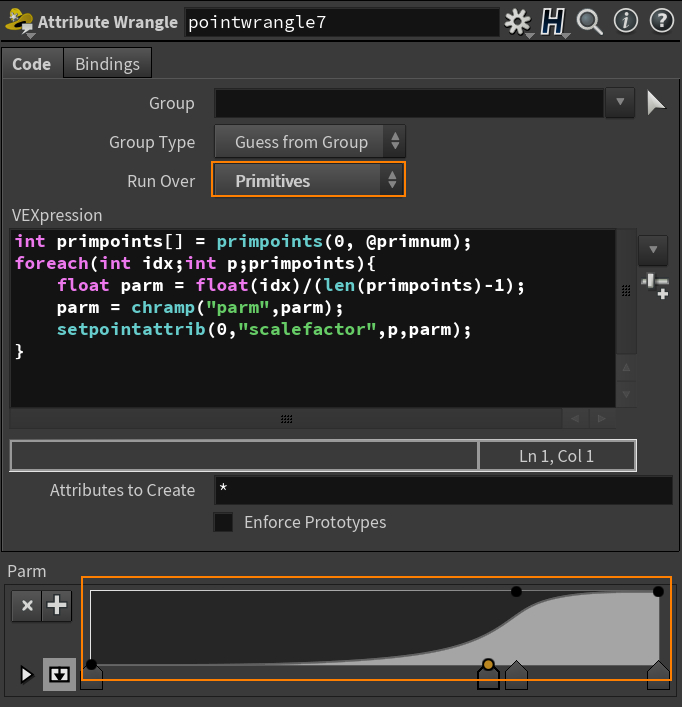Click the Houdini H takes menu icon

pyautogui.click(x=554, y=22)
